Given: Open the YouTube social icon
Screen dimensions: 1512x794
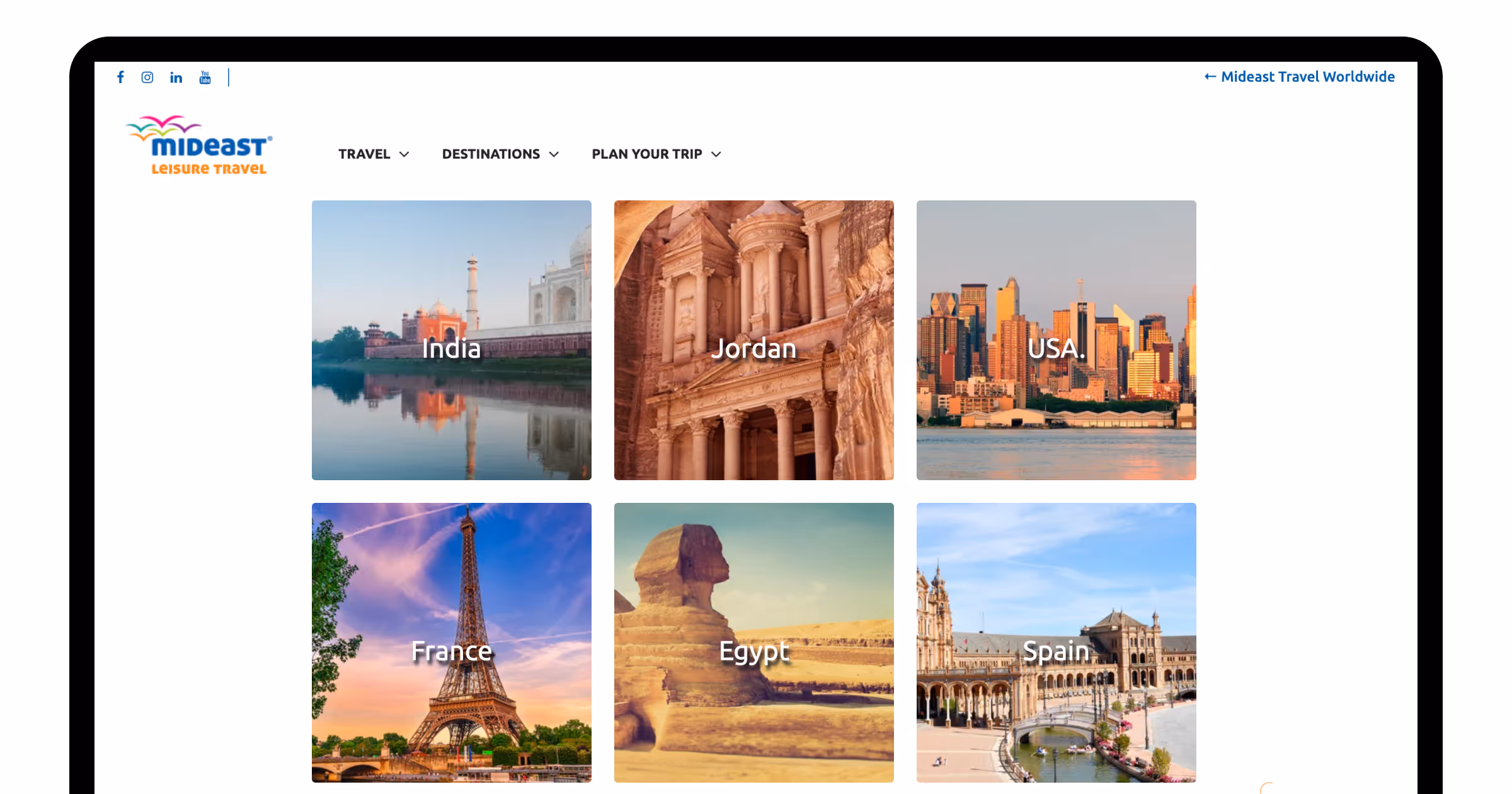Looking at the screenshot, I should point(205,77).
